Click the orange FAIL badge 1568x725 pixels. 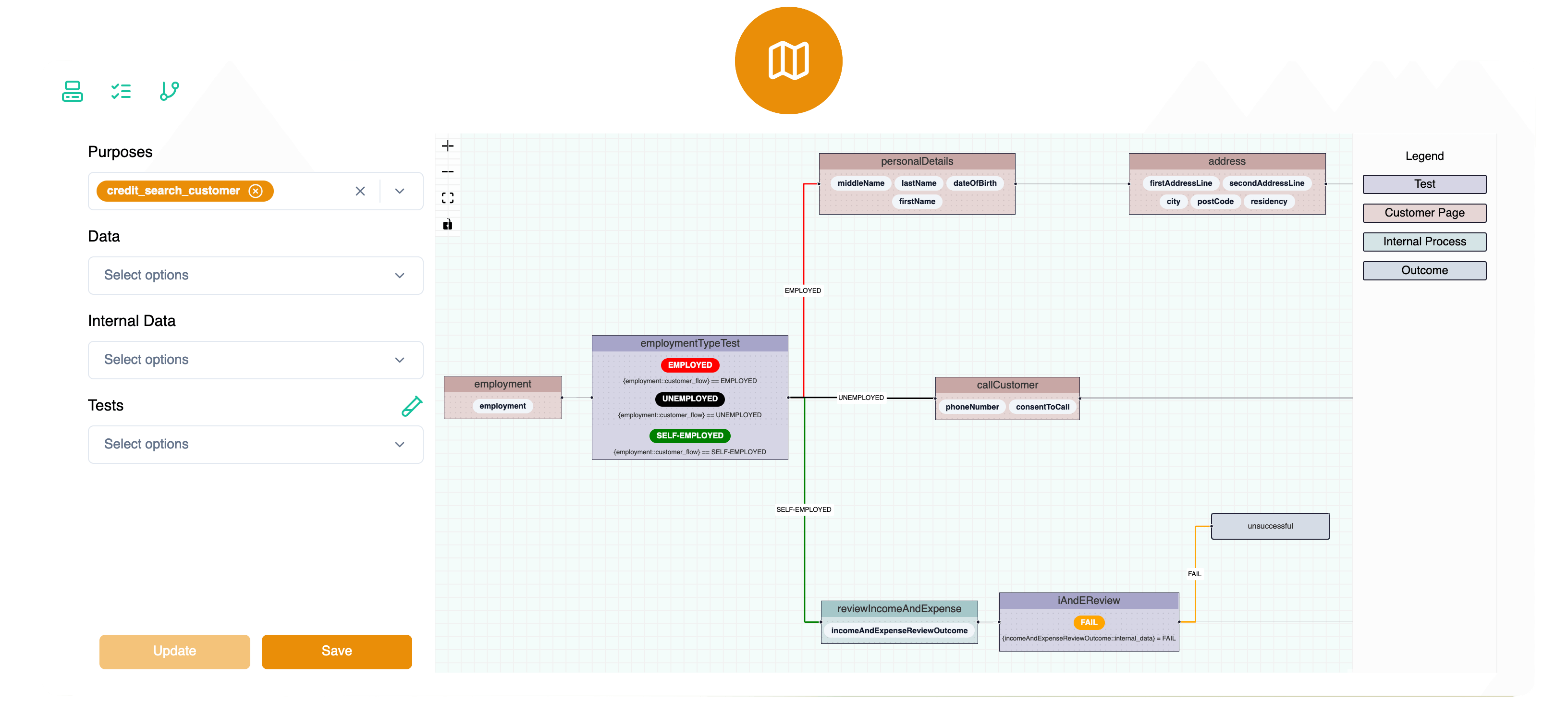pyautogui.click(x=1089, y=623)
